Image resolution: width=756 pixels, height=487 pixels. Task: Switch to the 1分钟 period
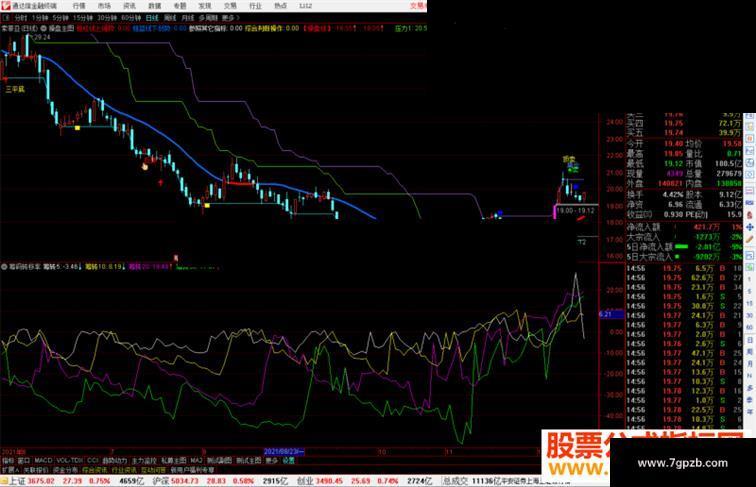(40, 18)
